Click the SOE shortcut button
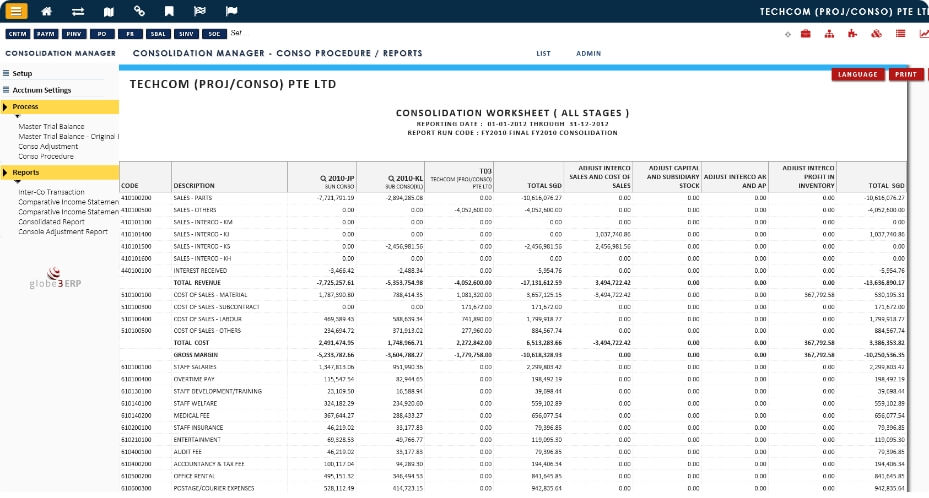This screenshot has width=929, height=498. tap(214, 34)
